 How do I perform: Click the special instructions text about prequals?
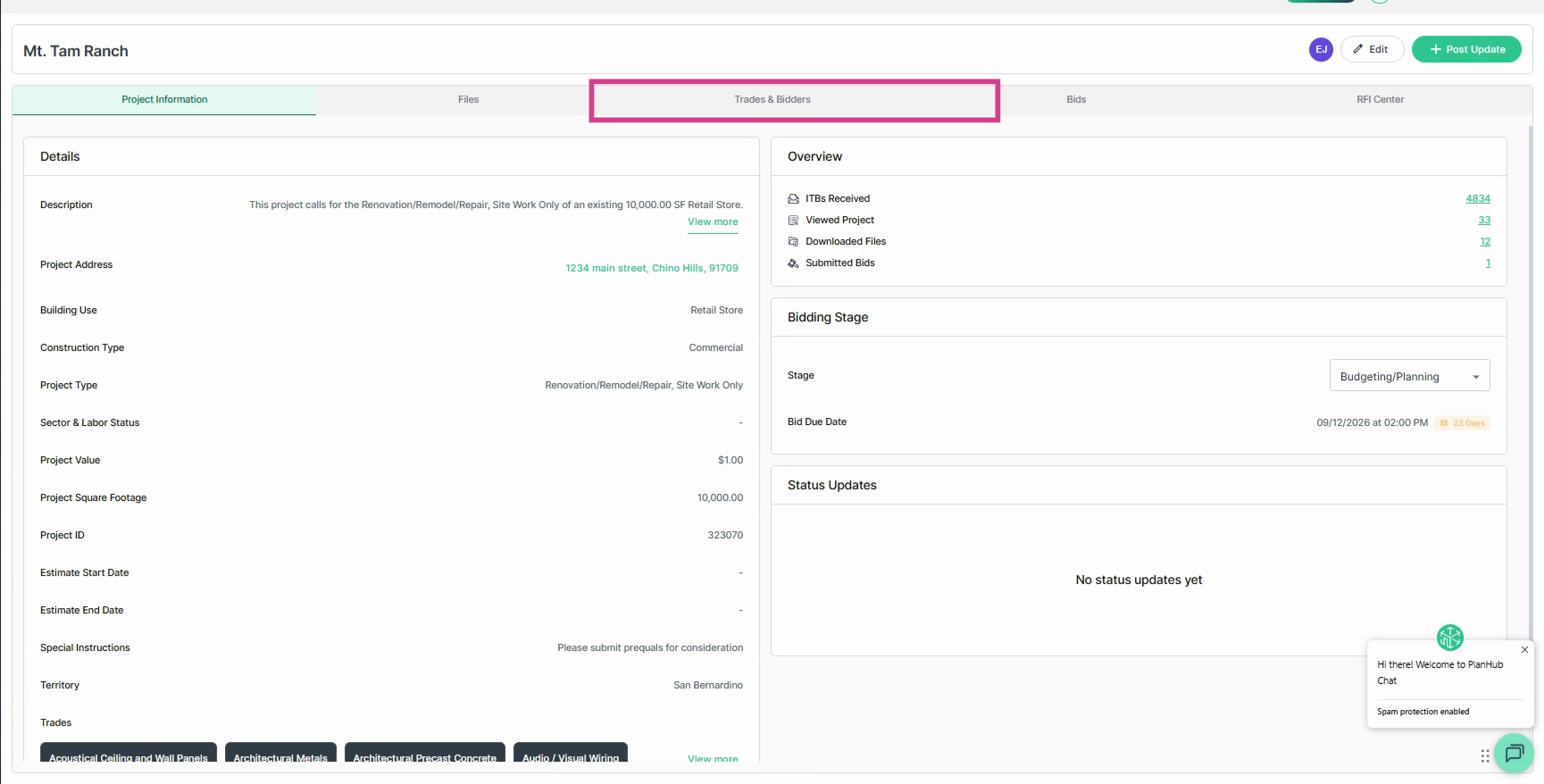[650, 648]
